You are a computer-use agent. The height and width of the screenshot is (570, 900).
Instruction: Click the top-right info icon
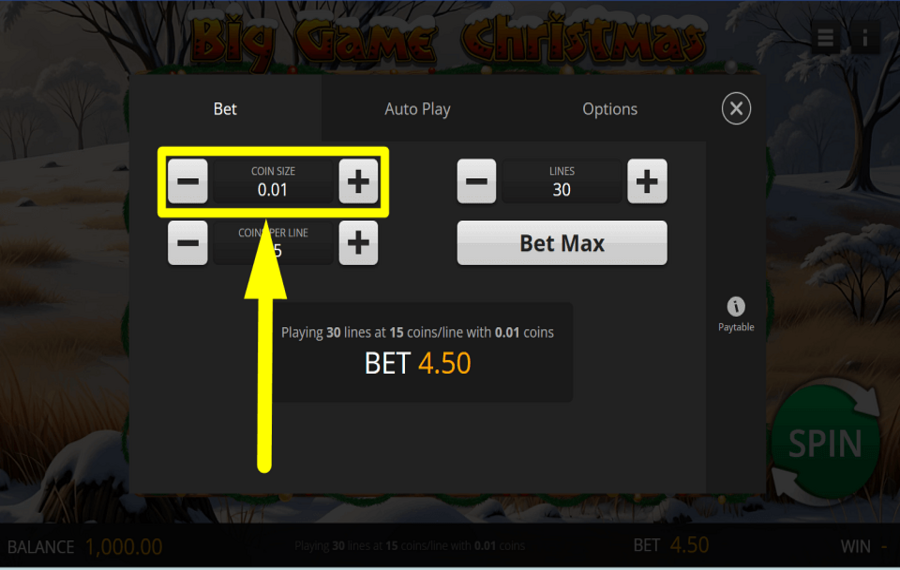(x=864, y=38)
